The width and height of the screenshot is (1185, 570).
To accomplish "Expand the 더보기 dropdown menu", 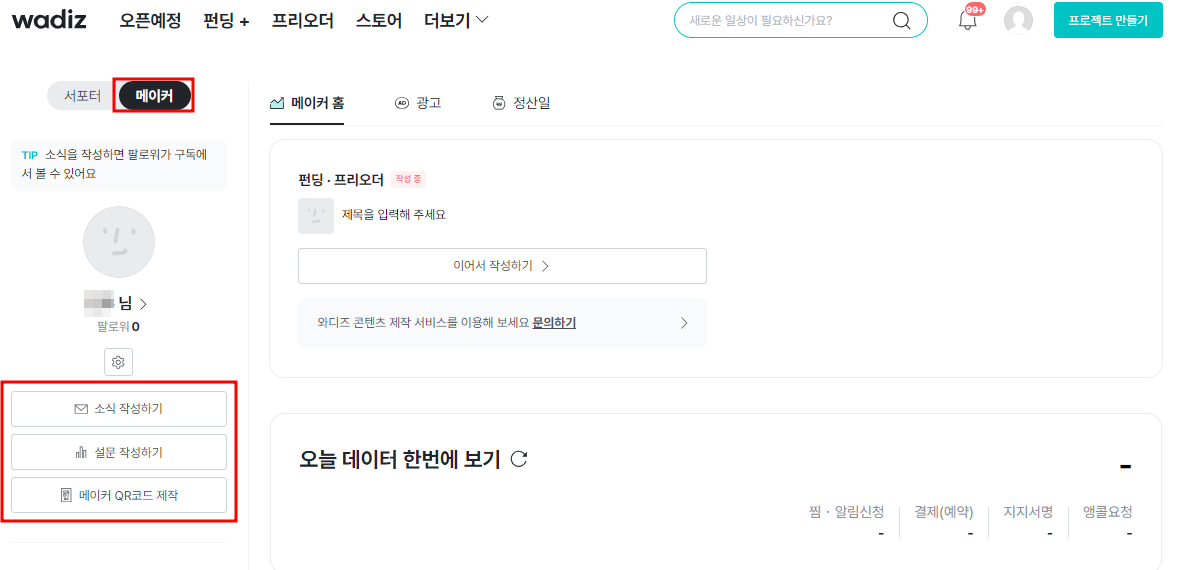I will pos(456,20).
